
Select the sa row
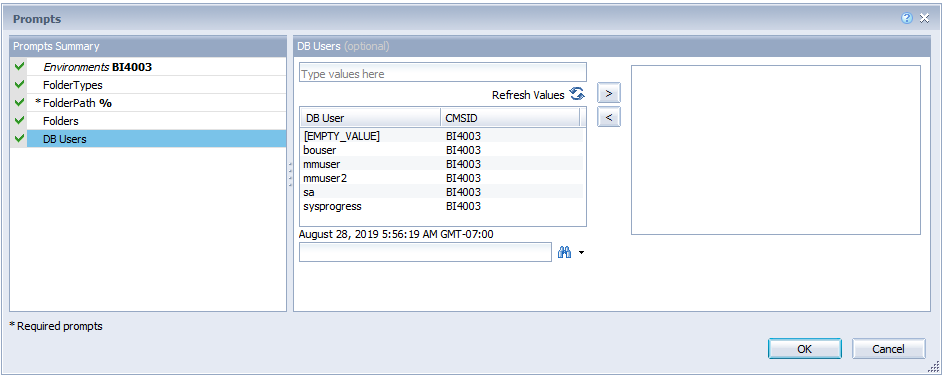click(442, 192)
